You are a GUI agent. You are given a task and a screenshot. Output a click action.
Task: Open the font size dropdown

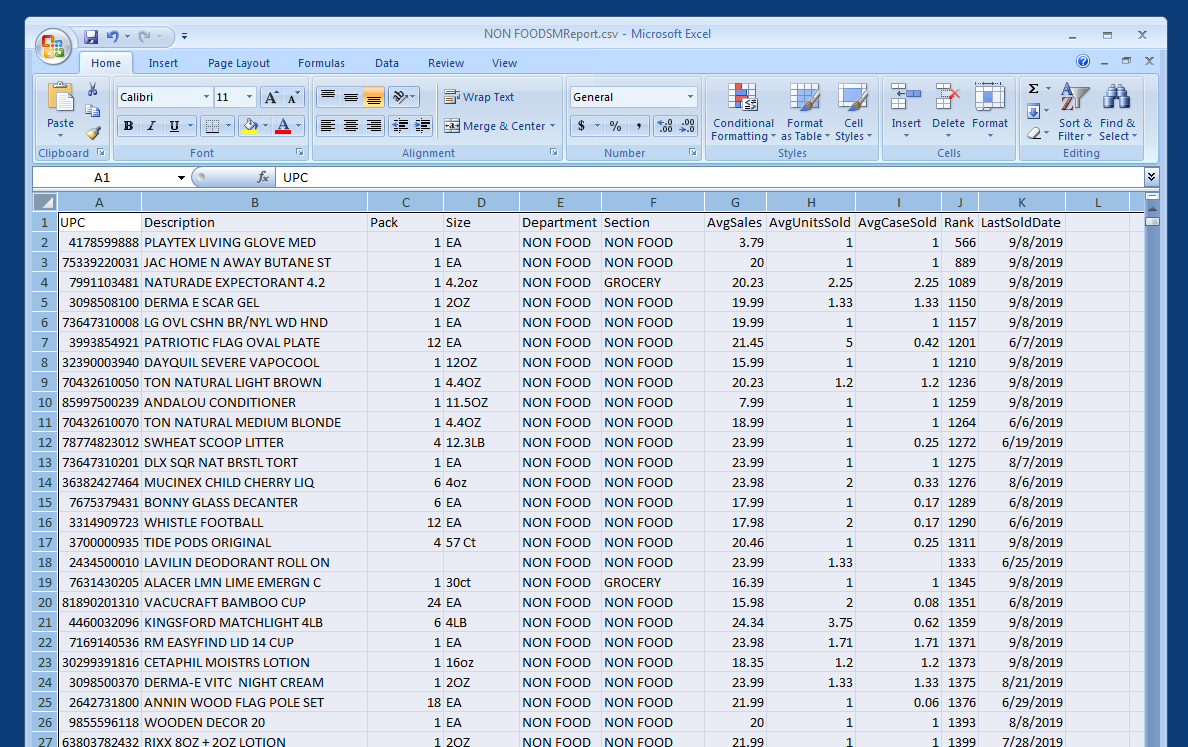pyautogui.click(x=249, y=97)
